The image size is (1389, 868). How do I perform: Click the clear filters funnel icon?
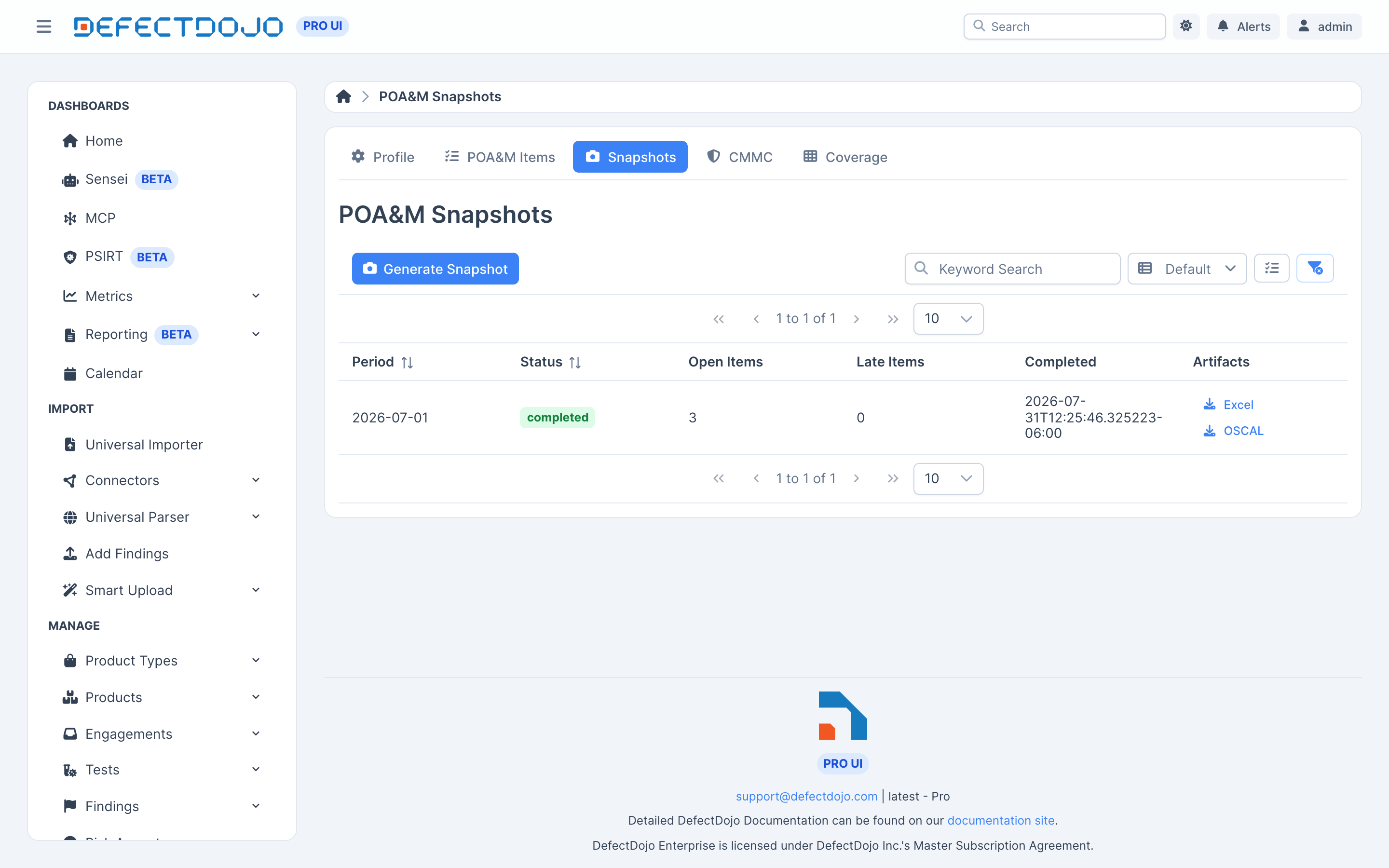point(1314,268)
